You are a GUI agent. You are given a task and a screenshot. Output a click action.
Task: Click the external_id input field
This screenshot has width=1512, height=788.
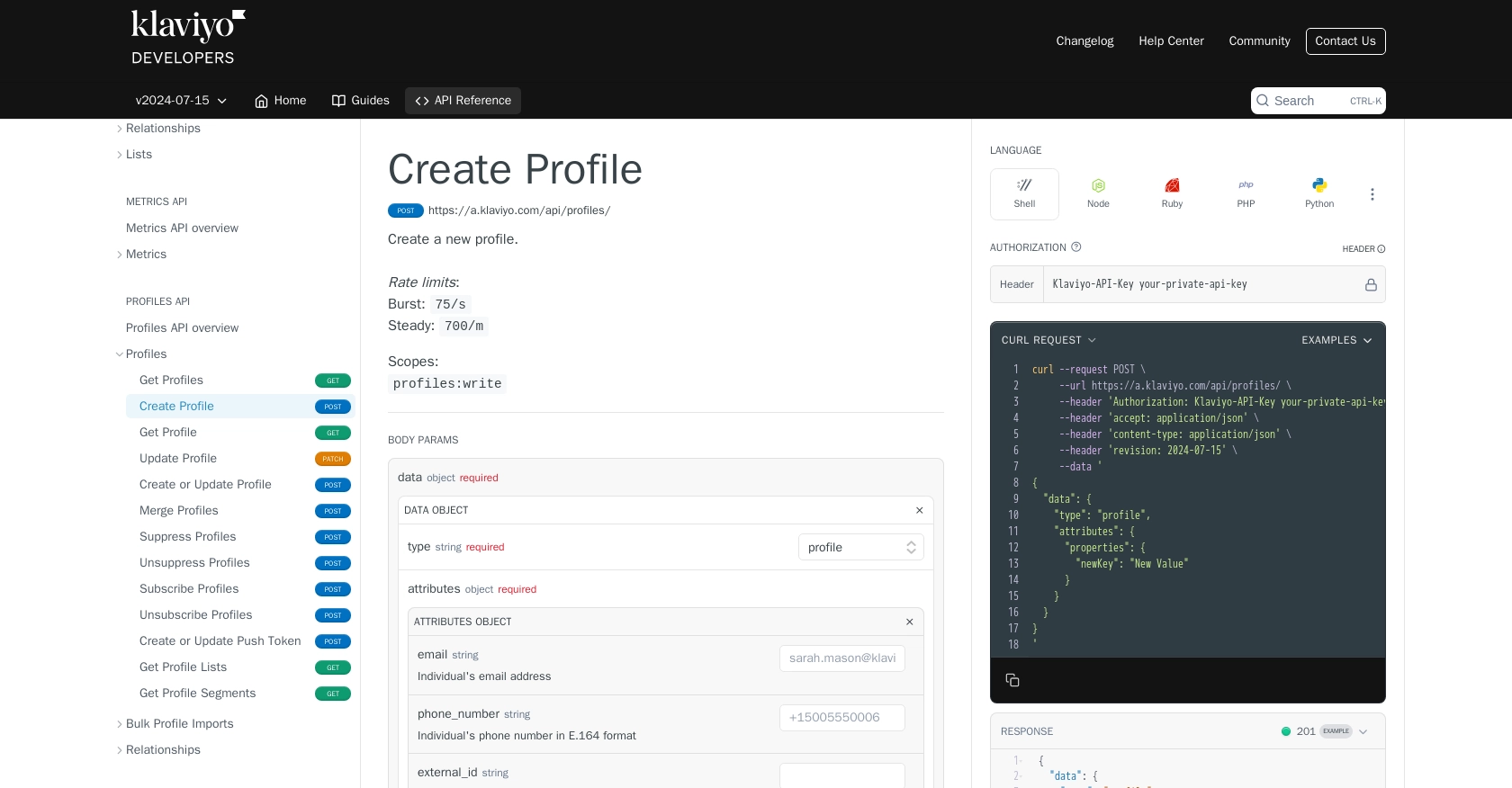tap(842, 775)
